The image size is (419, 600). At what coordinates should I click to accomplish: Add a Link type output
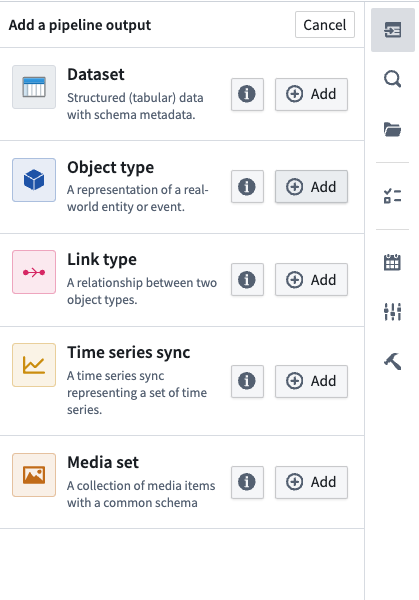pos(311,280)
